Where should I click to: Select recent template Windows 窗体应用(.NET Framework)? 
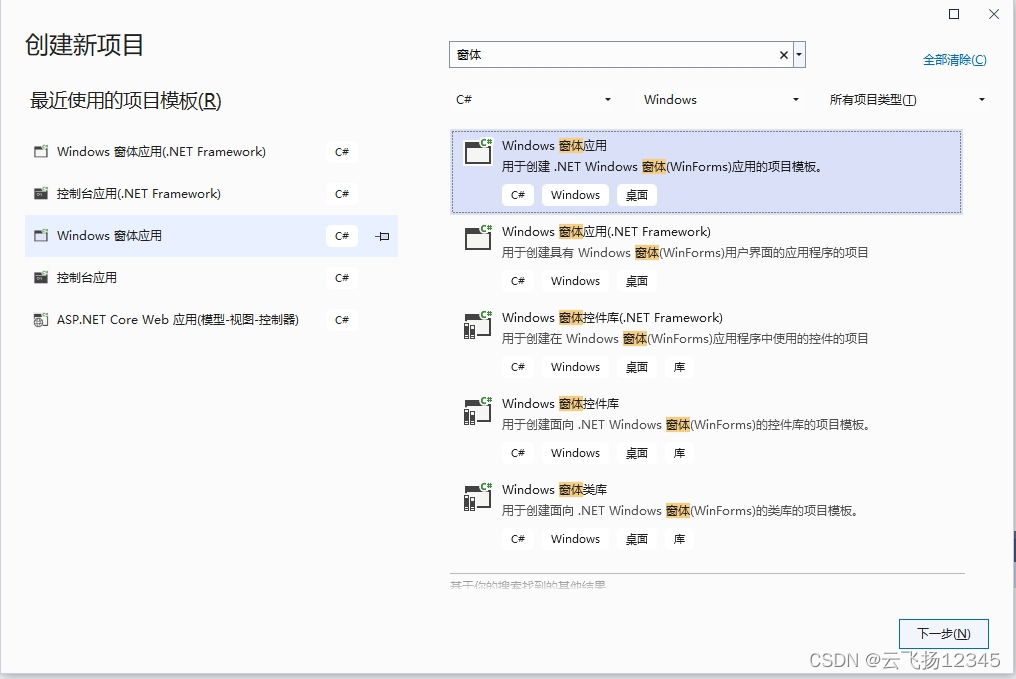[211, 152]
